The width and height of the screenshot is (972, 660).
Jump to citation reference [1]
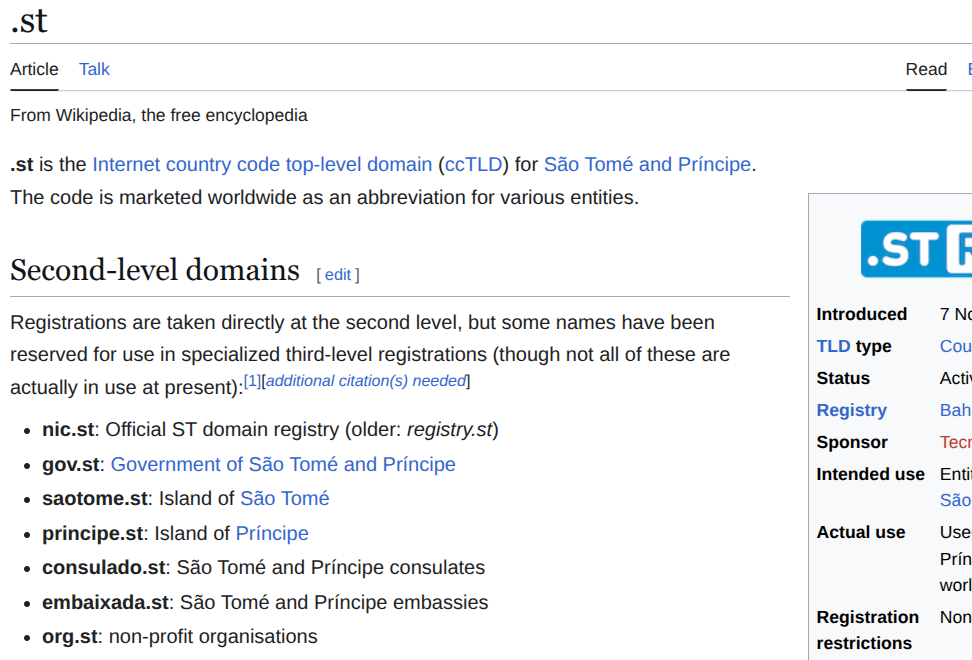coord(252,380)
